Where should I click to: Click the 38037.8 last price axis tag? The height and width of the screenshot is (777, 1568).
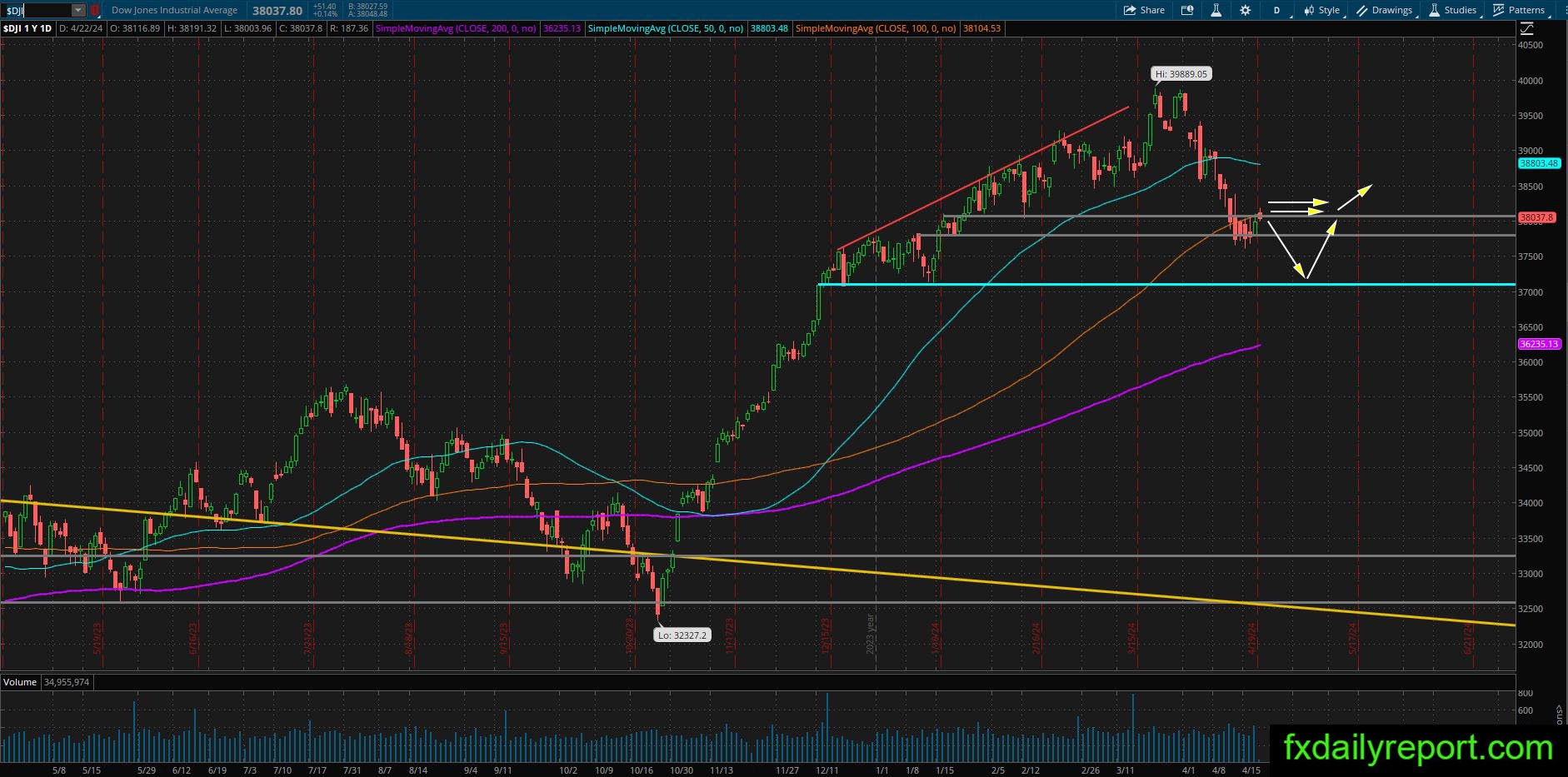pyautogui.click(x=1537, y=217)
